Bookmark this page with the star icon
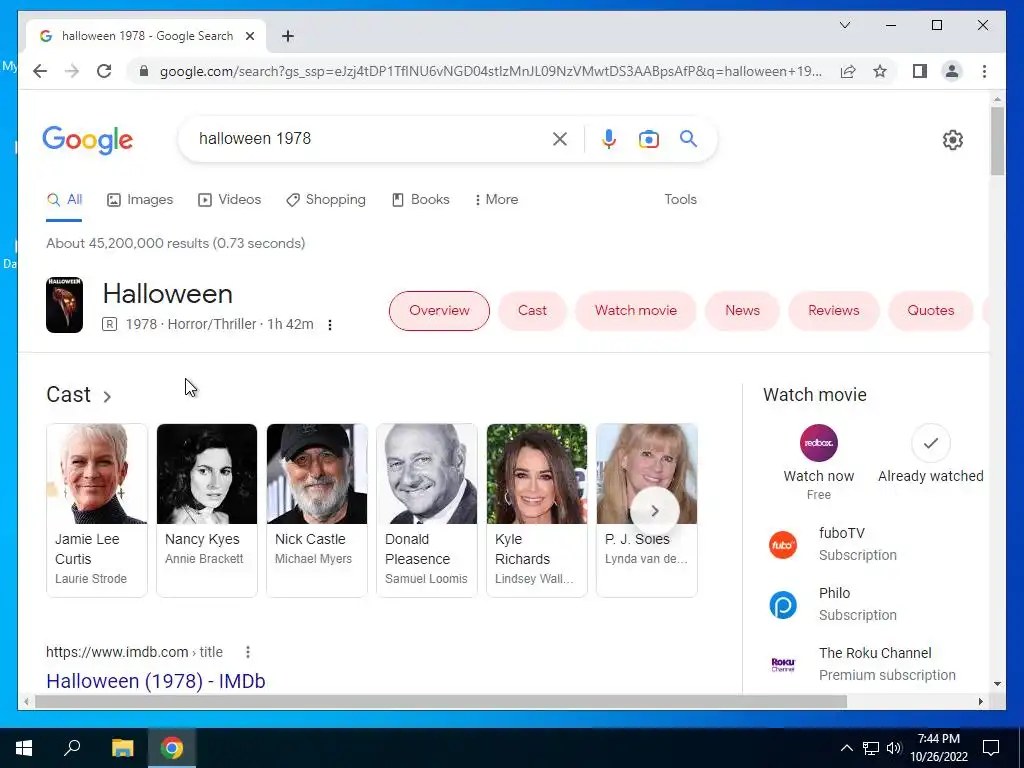 pos(880,71)
